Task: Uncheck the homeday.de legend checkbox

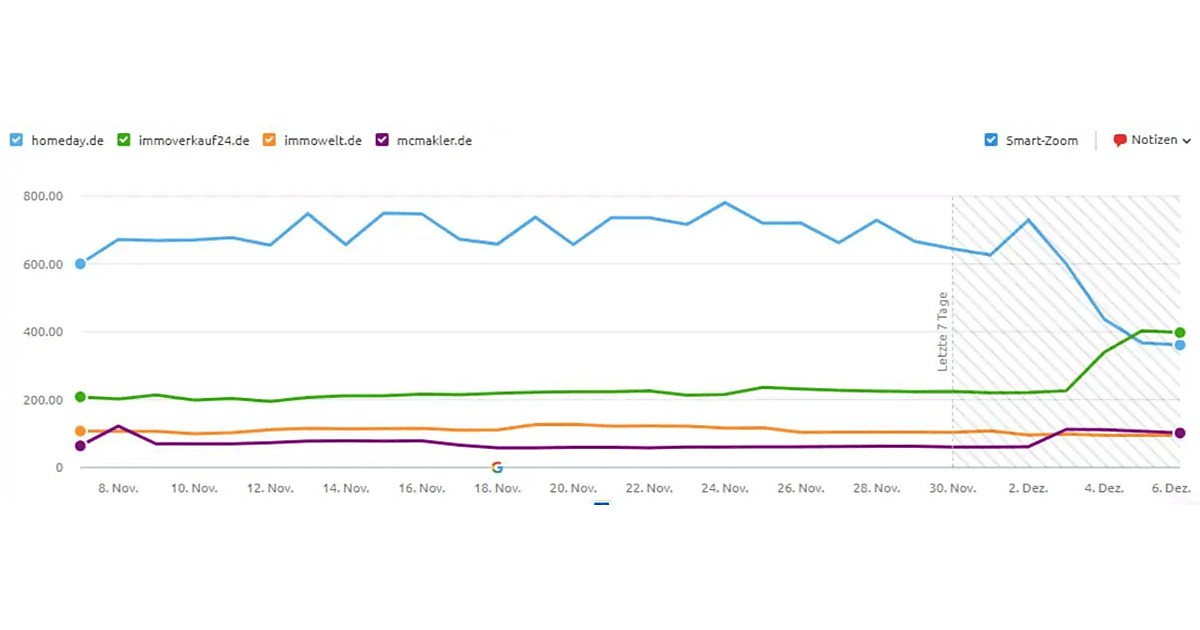Action: (x=16, y=141)
